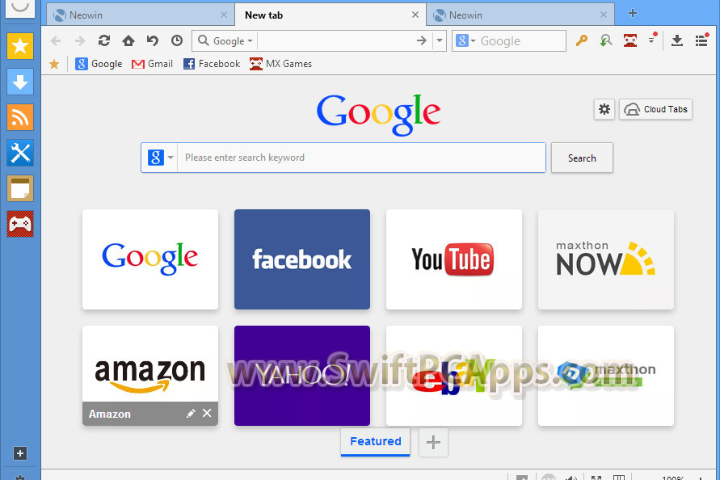Open the game controller sidebar icon

coord(20,224)
